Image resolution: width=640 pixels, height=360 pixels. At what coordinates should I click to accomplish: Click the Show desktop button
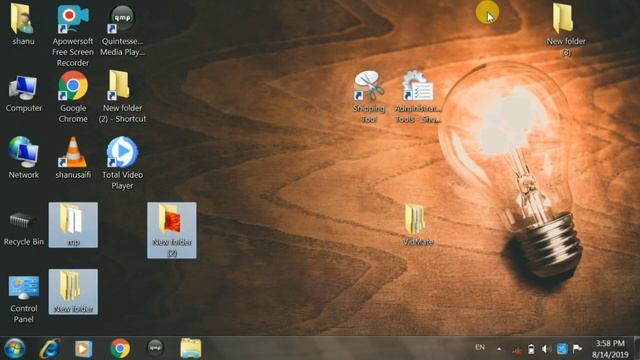pyautogui.click(x=637, y=349)
